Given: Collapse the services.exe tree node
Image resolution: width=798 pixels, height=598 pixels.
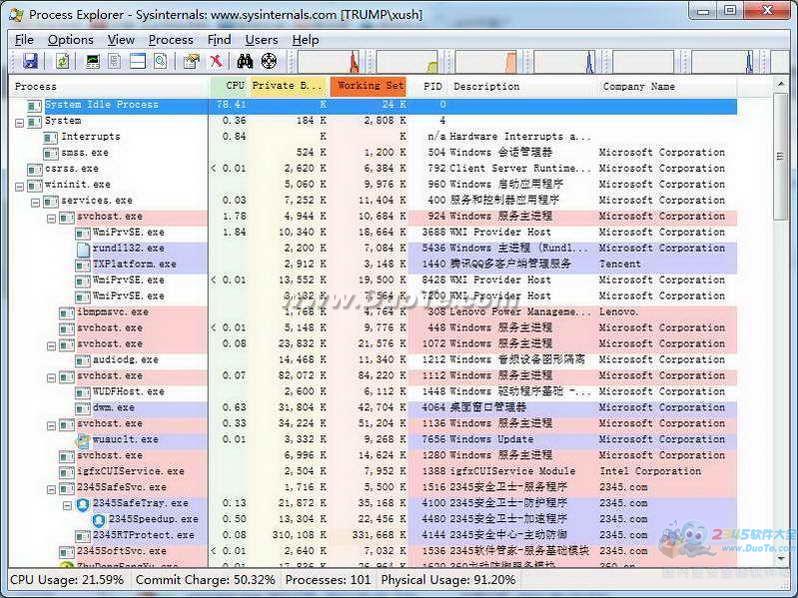Looking at the screenshot, I should [x=37, y=201].
